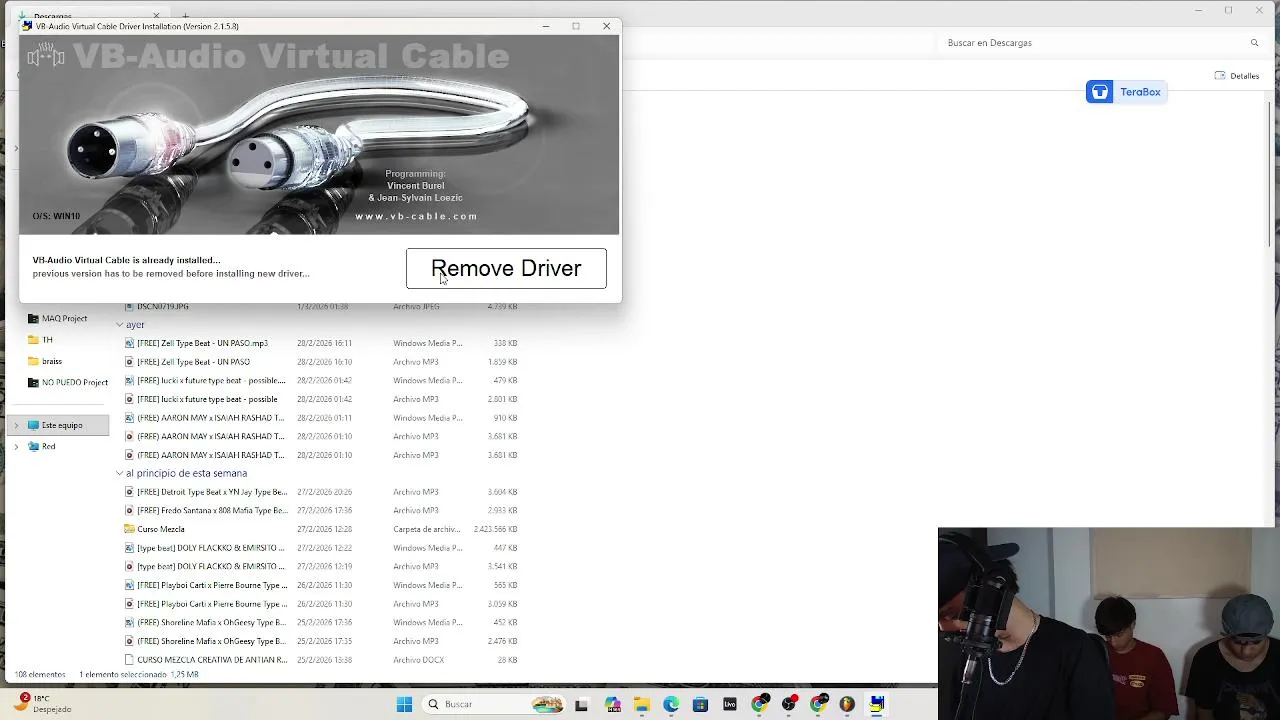Collapse 'al principio de esta semana' group
Image resolution: width=1280 pixels, height=720 pixels.
[119, 473]
